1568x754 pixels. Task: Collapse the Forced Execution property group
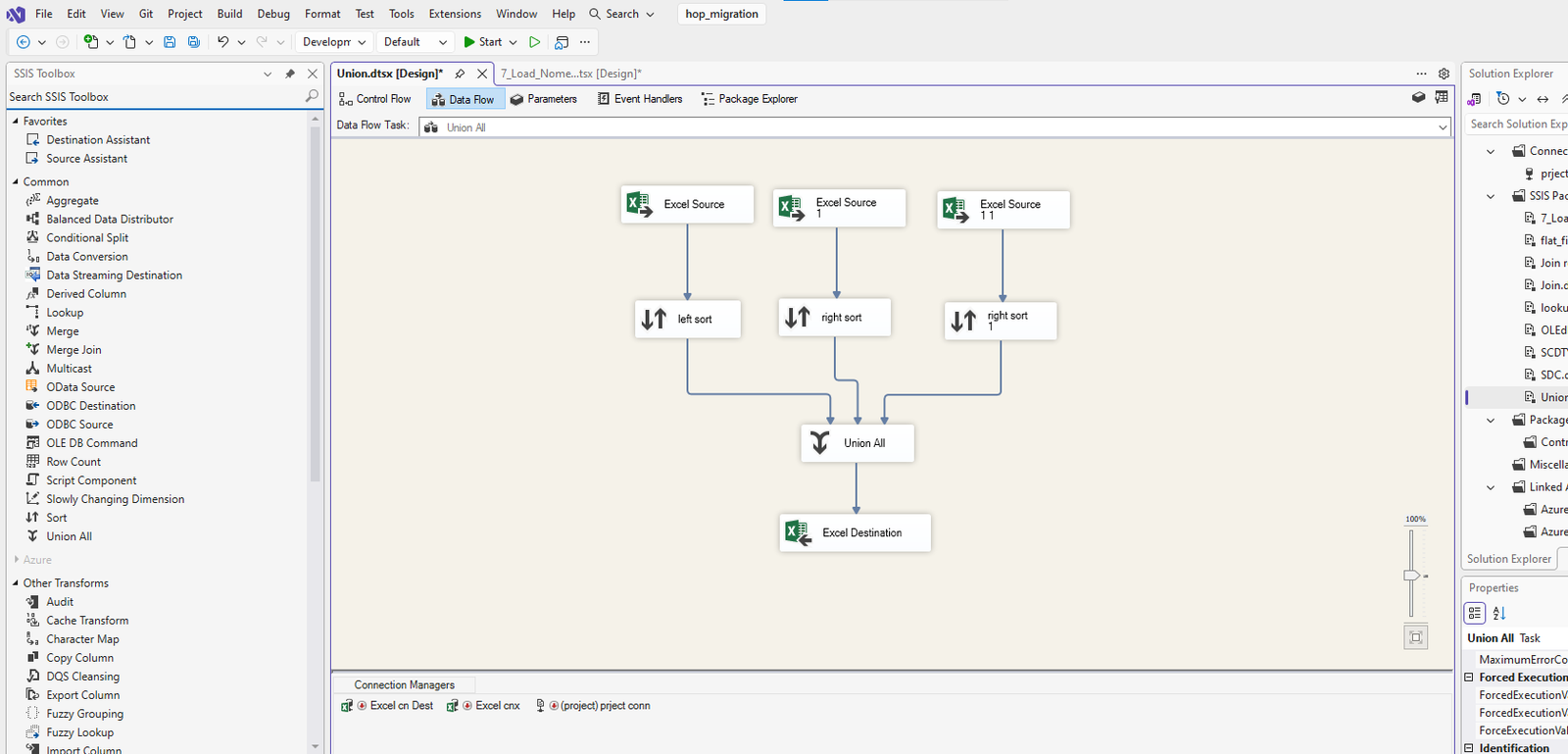pos(1469,678)
